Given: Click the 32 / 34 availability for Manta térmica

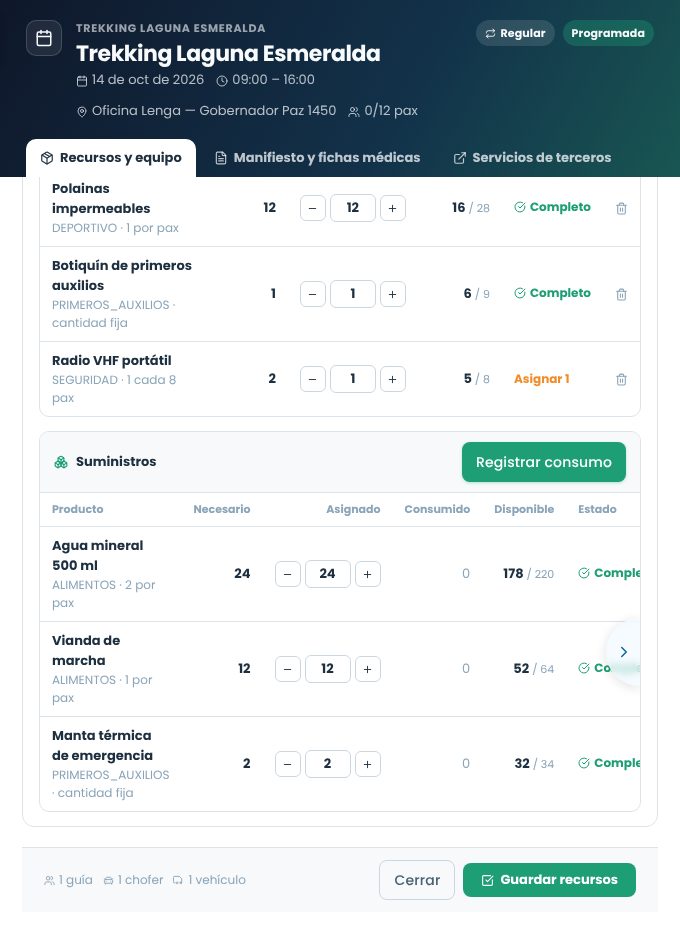Looking at the screenshot, I should 534,764.
